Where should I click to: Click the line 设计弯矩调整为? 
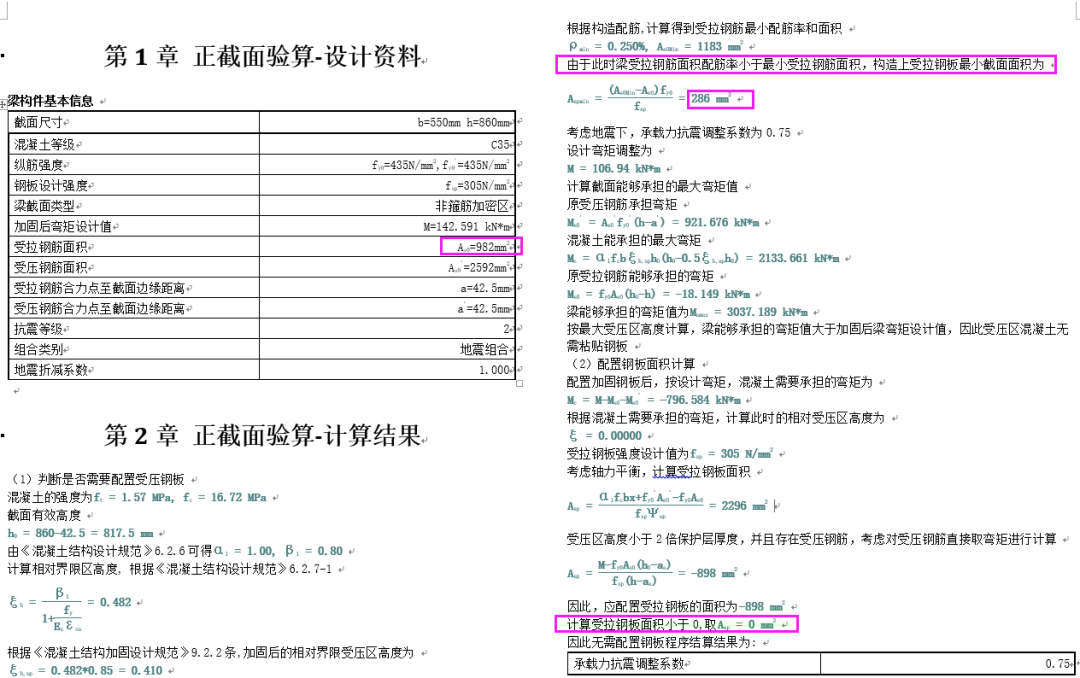pos(609,151)
